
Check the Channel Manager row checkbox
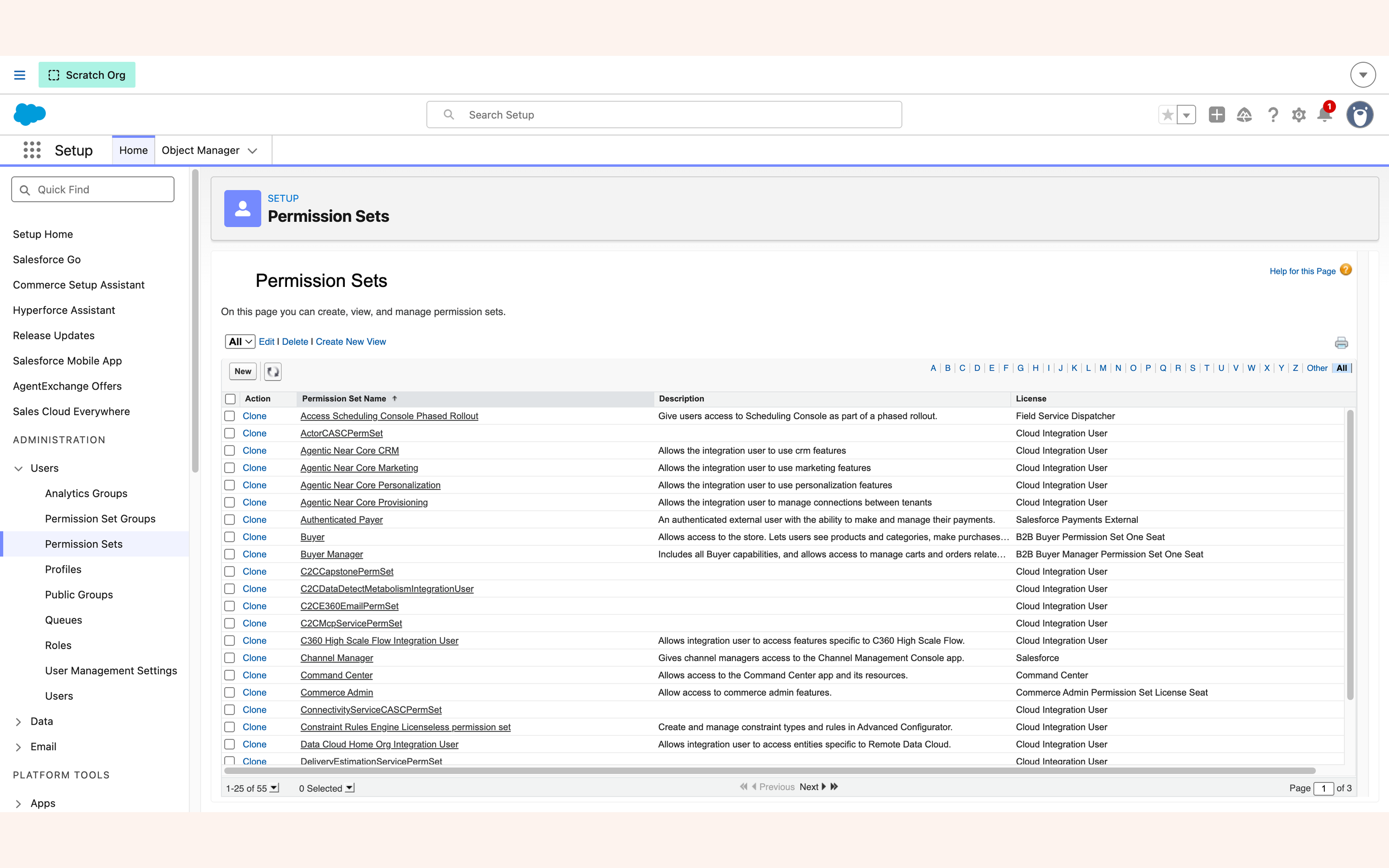[230, 658]
